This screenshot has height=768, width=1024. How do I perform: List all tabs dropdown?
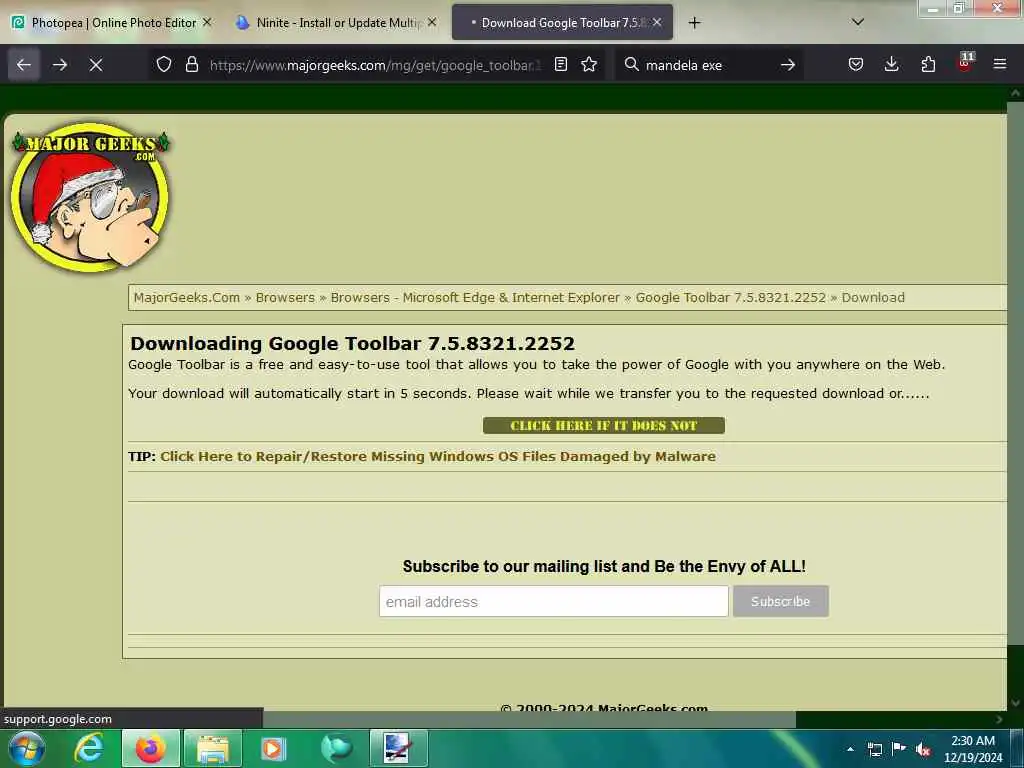click(x=858, y=22)
